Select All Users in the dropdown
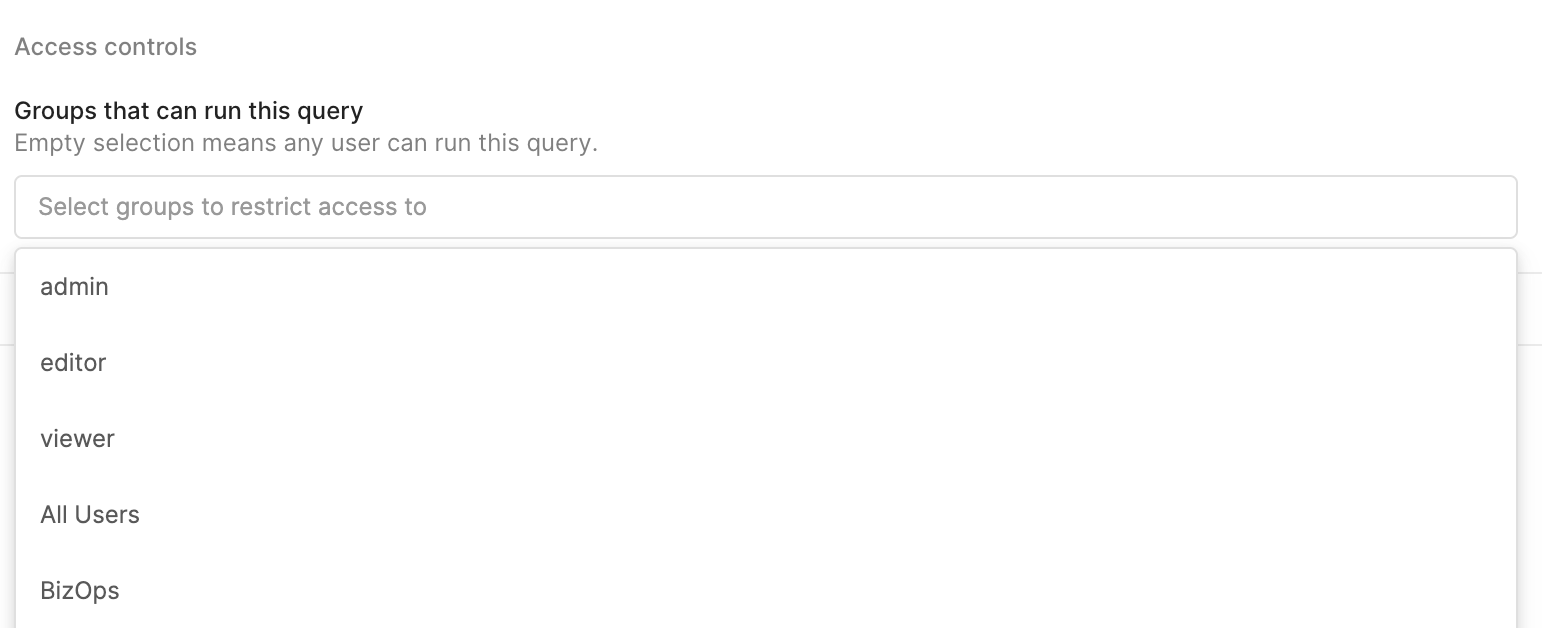 pyautogui.click(x=90, y=515)
